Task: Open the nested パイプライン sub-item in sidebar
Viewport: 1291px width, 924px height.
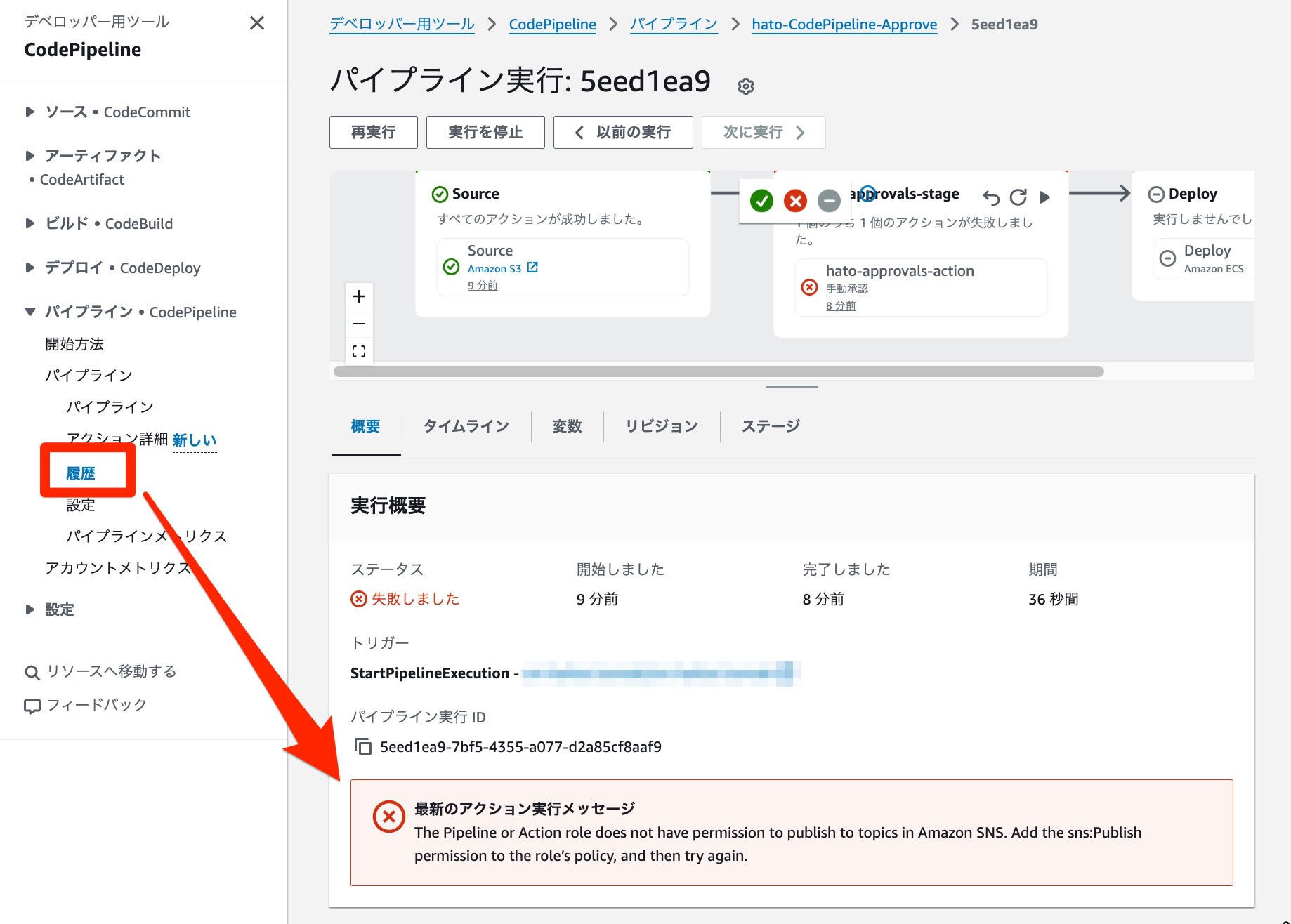Action: (x=110, y=407)
